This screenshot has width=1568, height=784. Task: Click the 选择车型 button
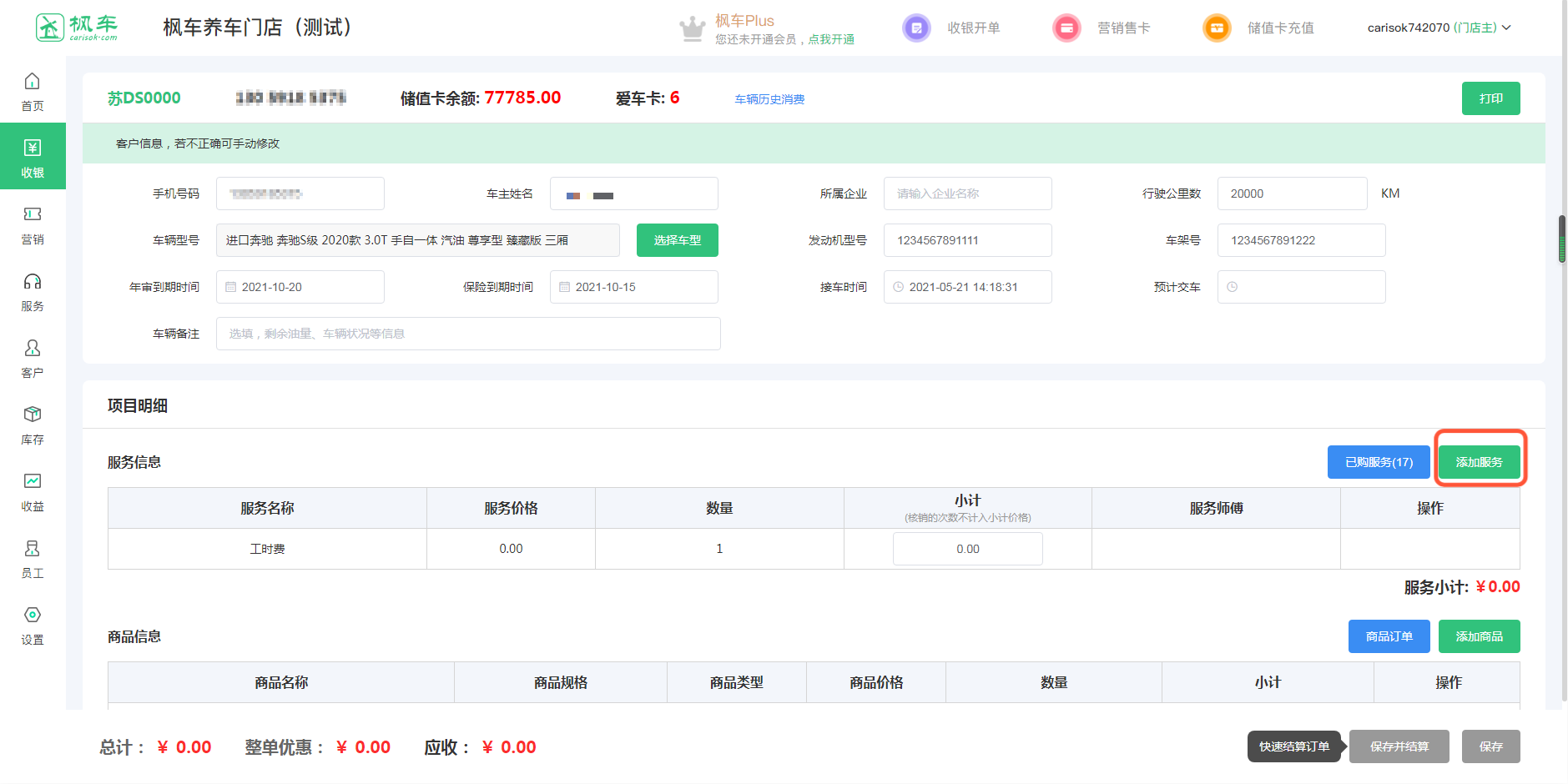point(677,240)
